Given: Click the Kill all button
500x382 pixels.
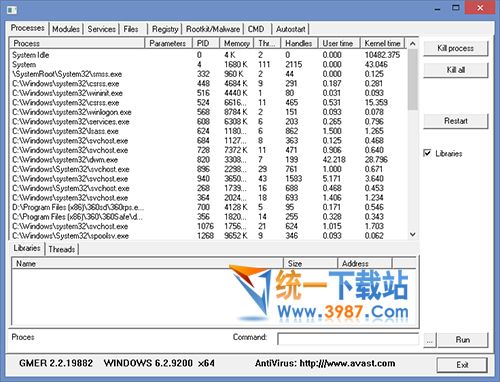Looking at the screenshot, I should tap(455, 70).
